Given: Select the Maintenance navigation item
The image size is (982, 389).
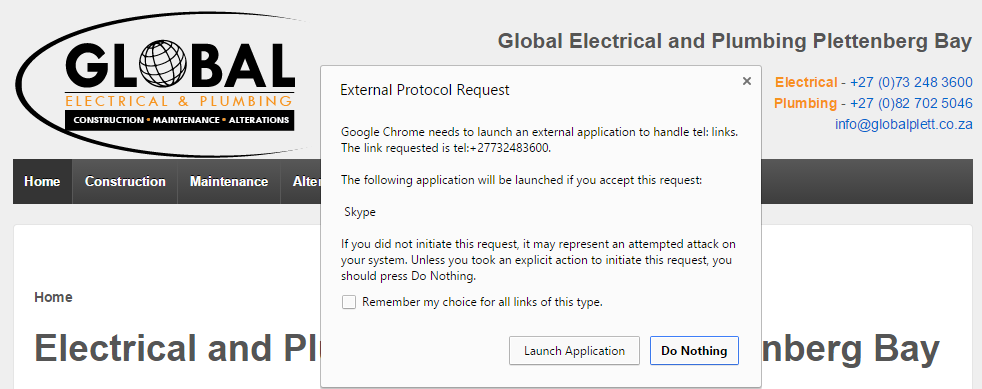Looking at the screenshot, I should click(229, 182).
